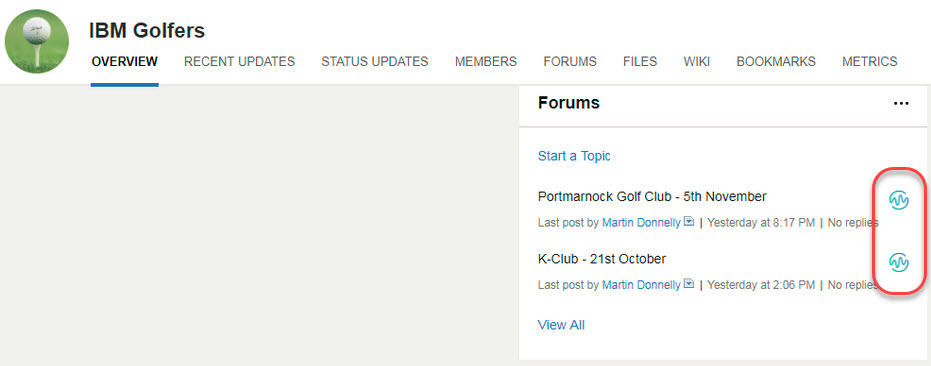View the Metrics tab
The width and height of the screenshot is (931, 366).
[x=870, y=62]
